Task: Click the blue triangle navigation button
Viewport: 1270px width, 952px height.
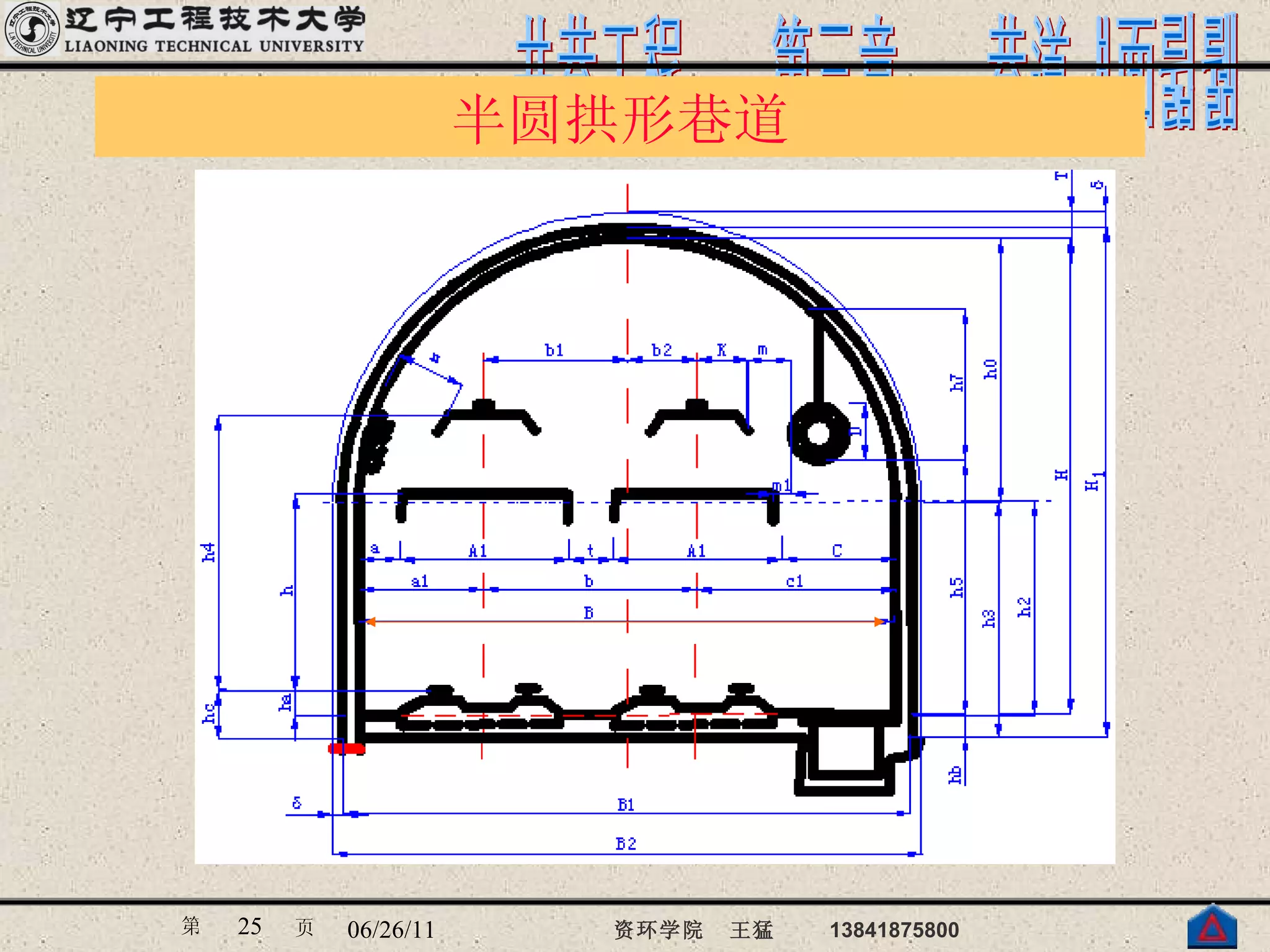Action: coord(1212,927)
